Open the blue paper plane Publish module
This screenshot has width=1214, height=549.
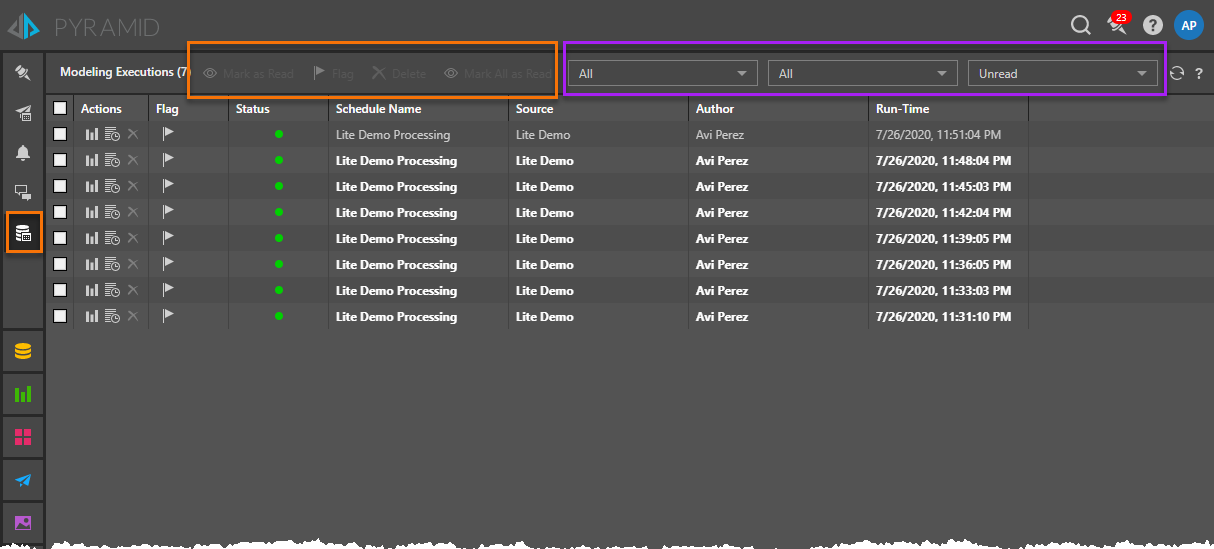pyautogui.click(x=23, y=480)
